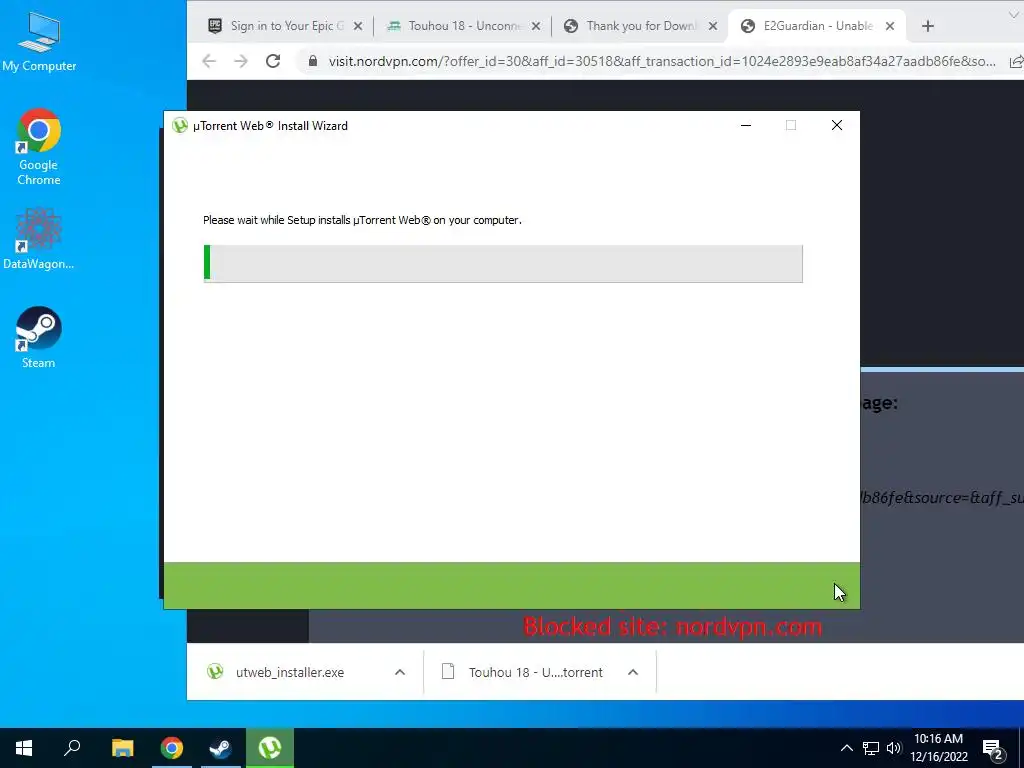
Task: Click the green footer bar of wizard
Action: (x=511, y=586)
